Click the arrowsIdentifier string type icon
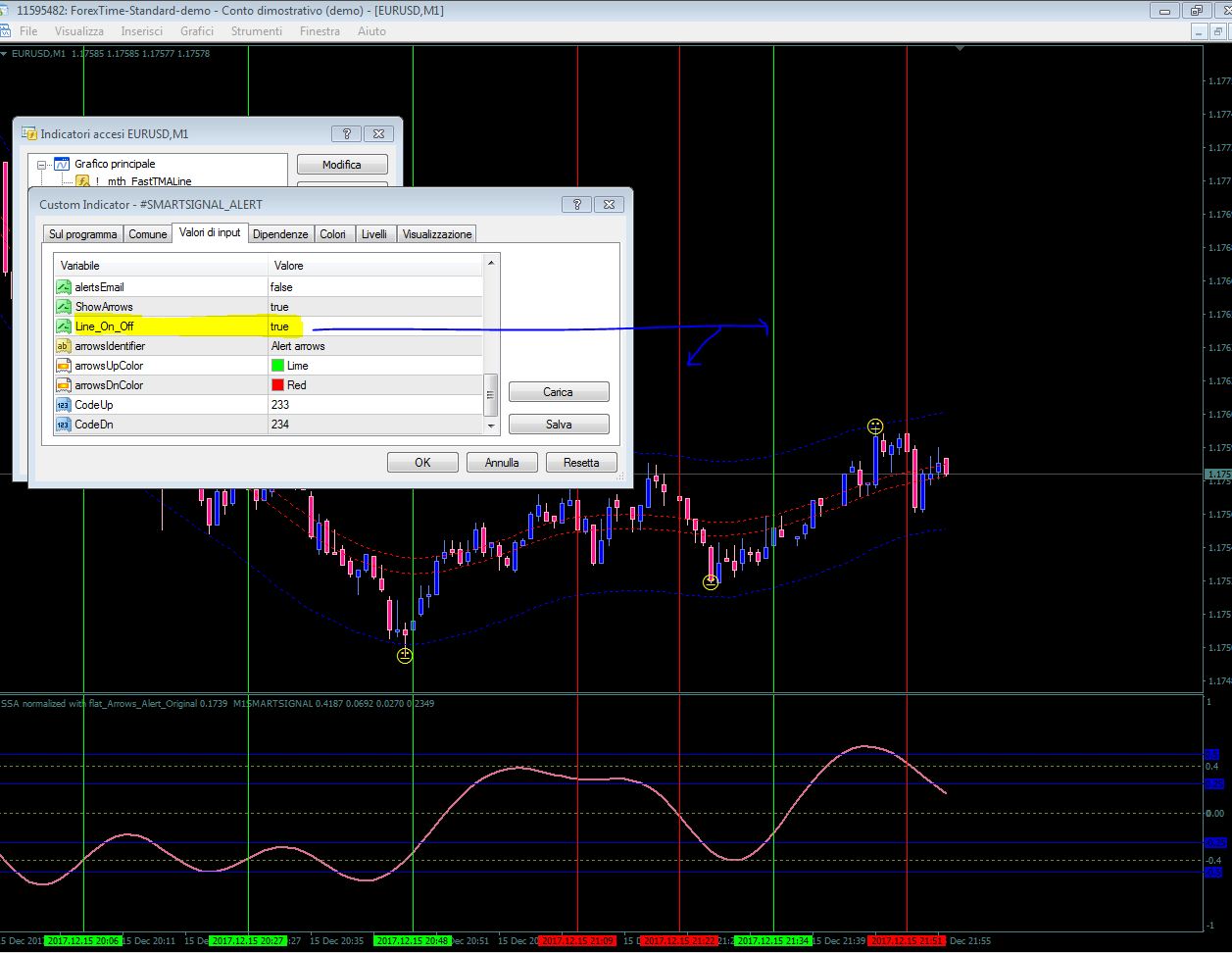Image resolution: width=1232 pixels, height=953 pixels. tap(64, 346)
